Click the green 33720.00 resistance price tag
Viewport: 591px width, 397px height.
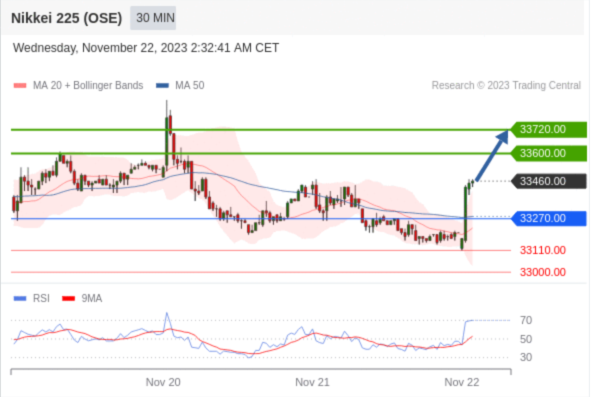pos(549,129)
